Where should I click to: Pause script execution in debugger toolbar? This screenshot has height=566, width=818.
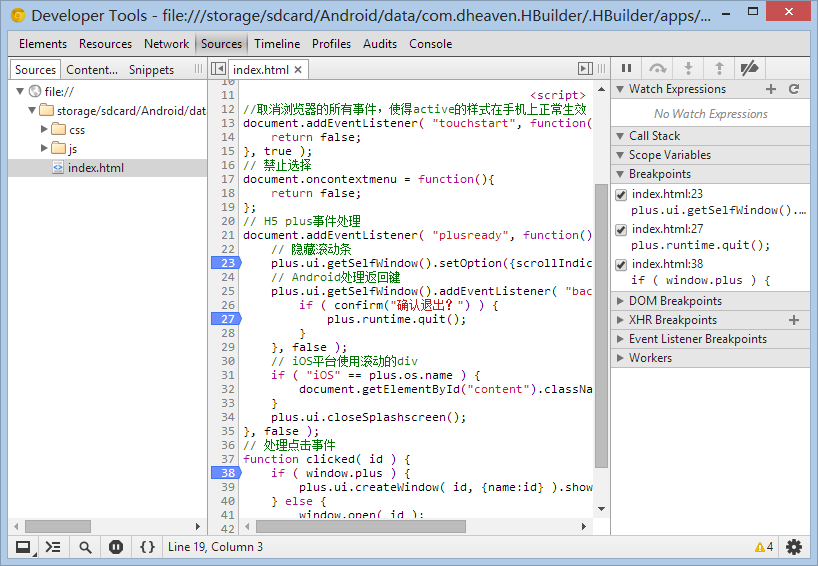[627, 68]
